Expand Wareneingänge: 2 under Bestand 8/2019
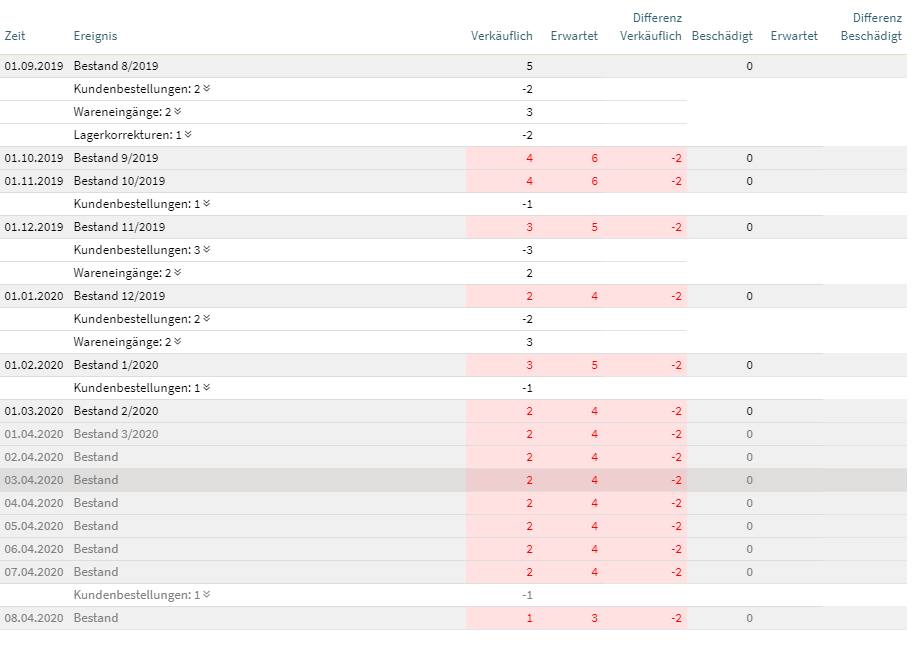This screenshot has width=923, height=648. click(178, 112)
